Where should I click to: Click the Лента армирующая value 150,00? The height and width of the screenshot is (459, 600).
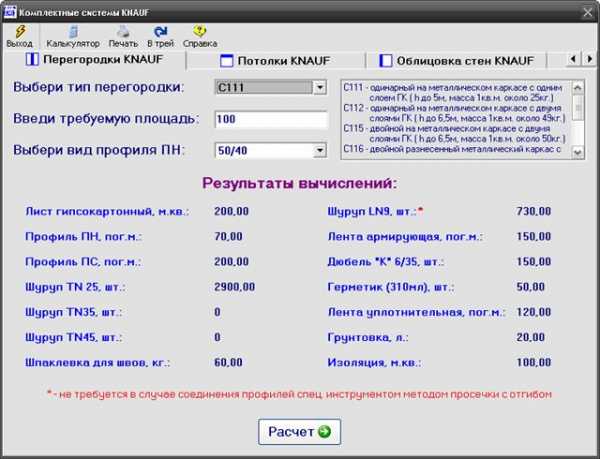click(x=534, y=236)
